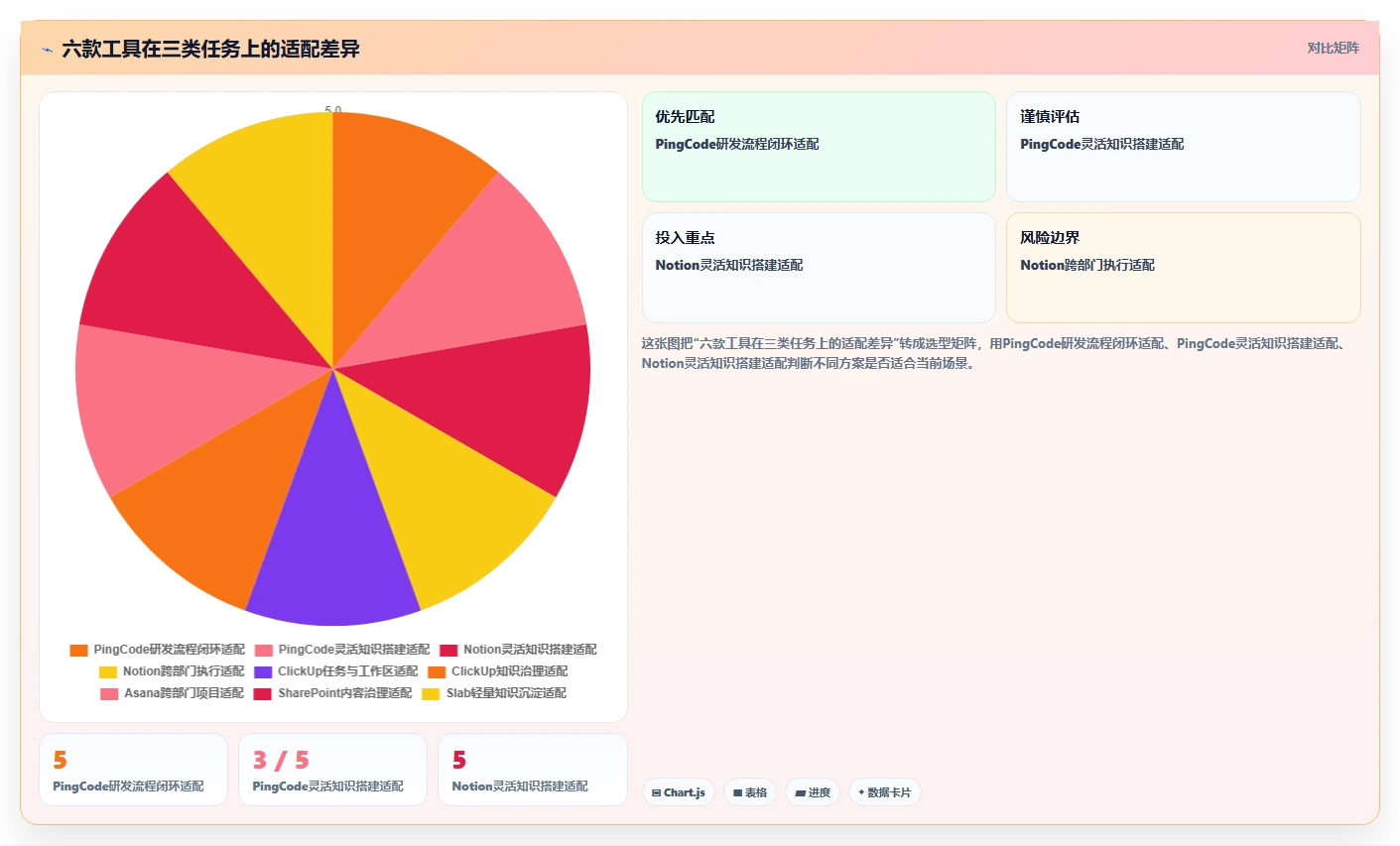Open the 风险边界 matrix card
The width and height of the screenshot is (1400, 846).
coord(1183,268)
